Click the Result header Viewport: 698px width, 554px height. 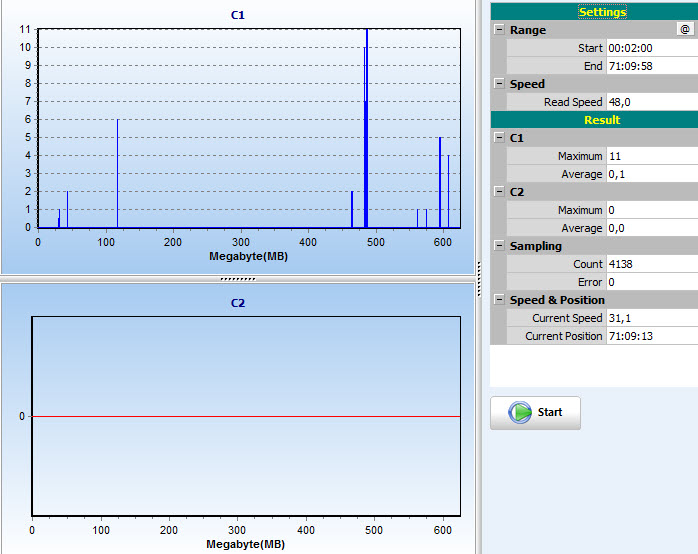pos(602,120)
